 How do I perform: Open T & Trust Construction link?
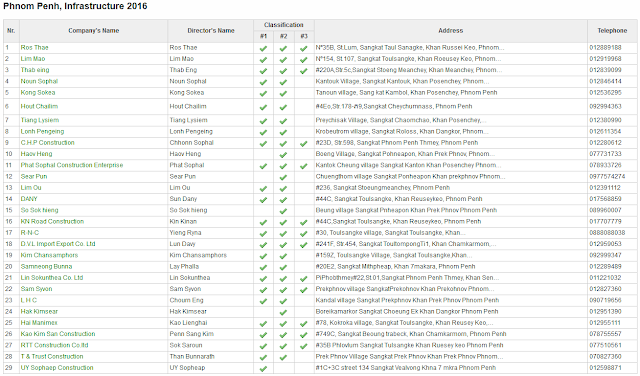tap(52, 356)
